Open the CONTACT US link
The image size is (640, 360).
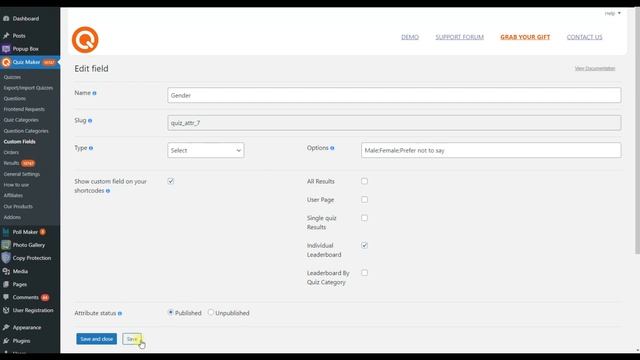tap(584, 37)
